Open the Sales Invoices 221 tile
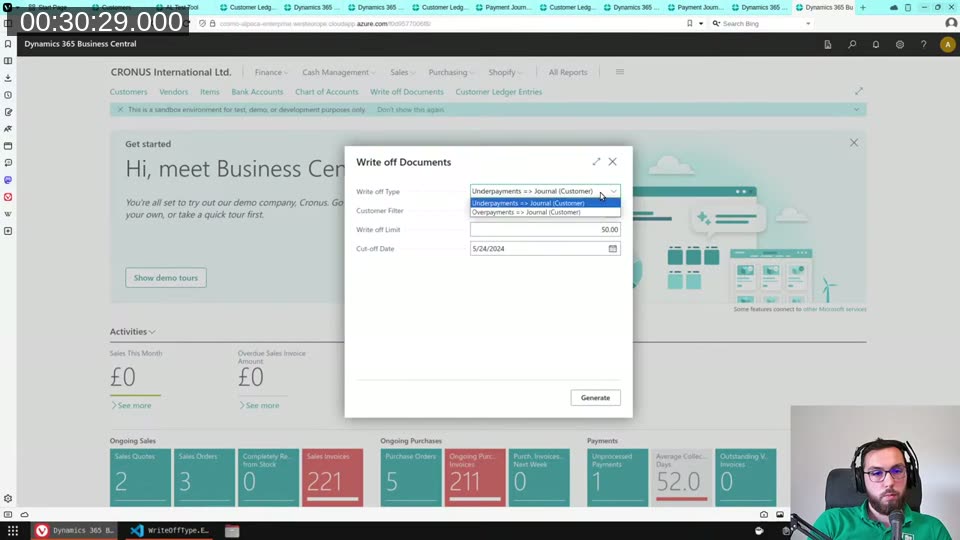The image size is (960, 540). [332, 478]
